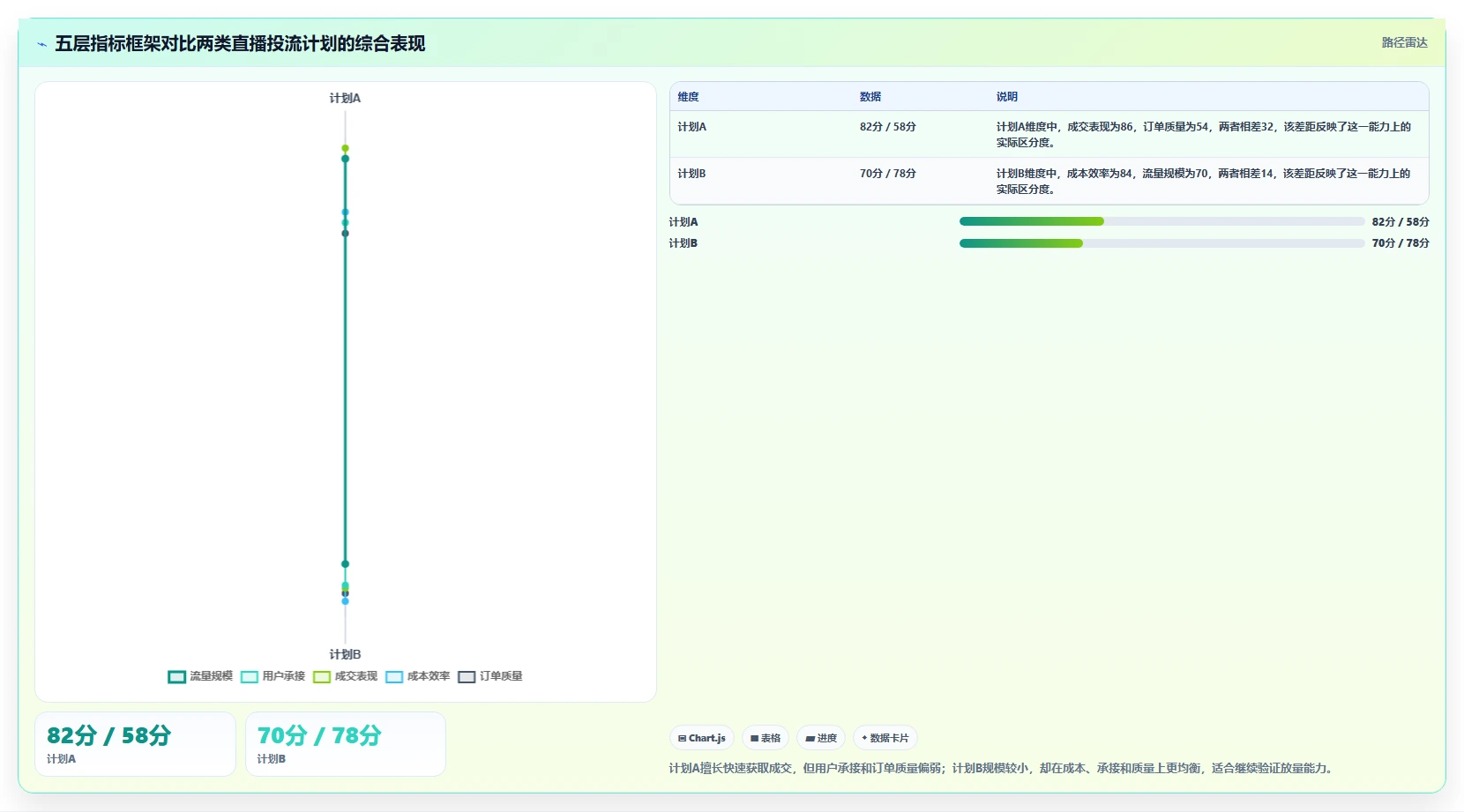The height and width of the screenshot is (812, 1464).
Task: Toggle the 订单质量 legend series
Action: point(490,676)
